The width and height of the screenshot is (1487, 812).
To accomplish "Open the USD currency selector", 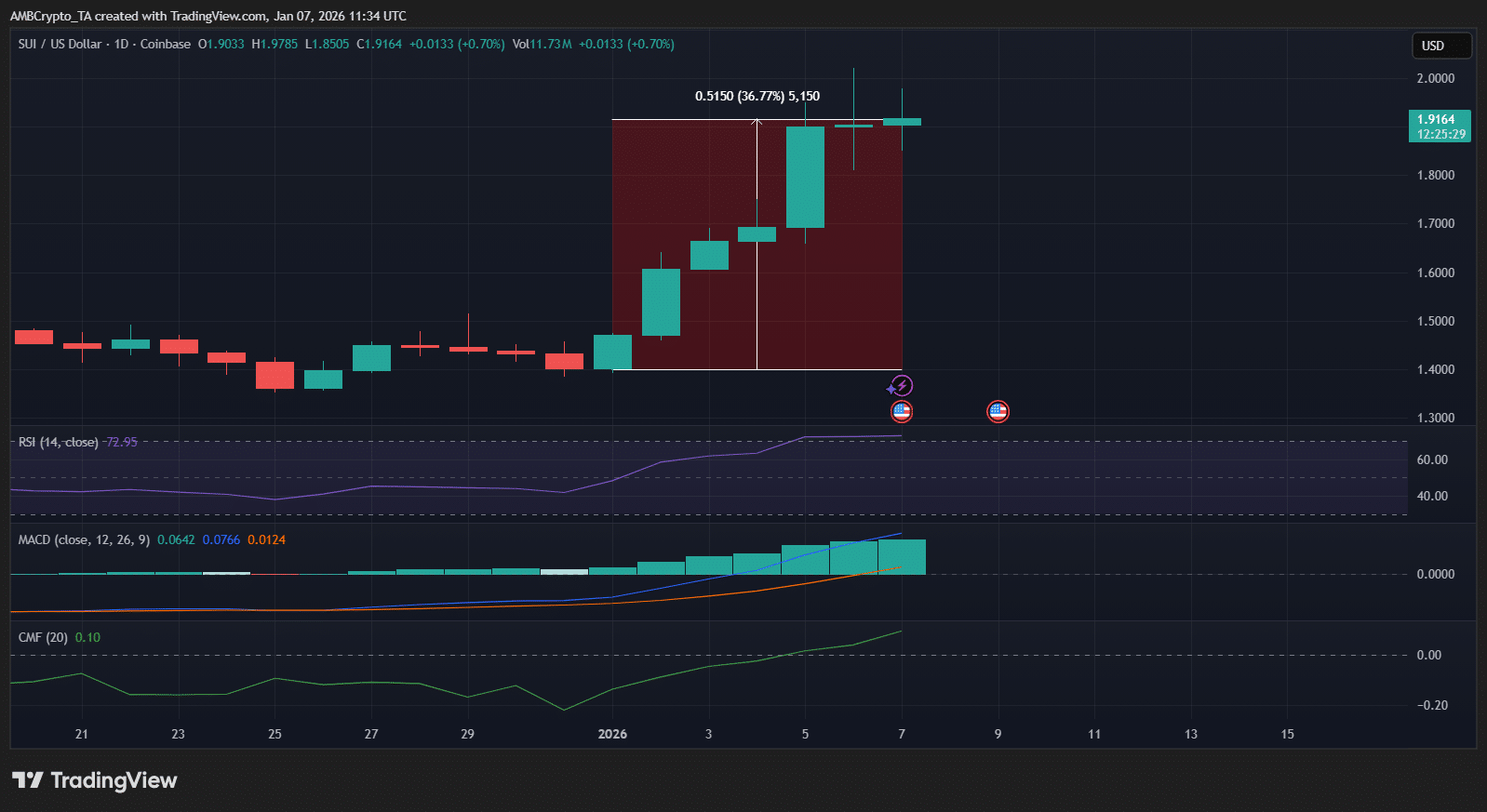I will [1440, 46].
